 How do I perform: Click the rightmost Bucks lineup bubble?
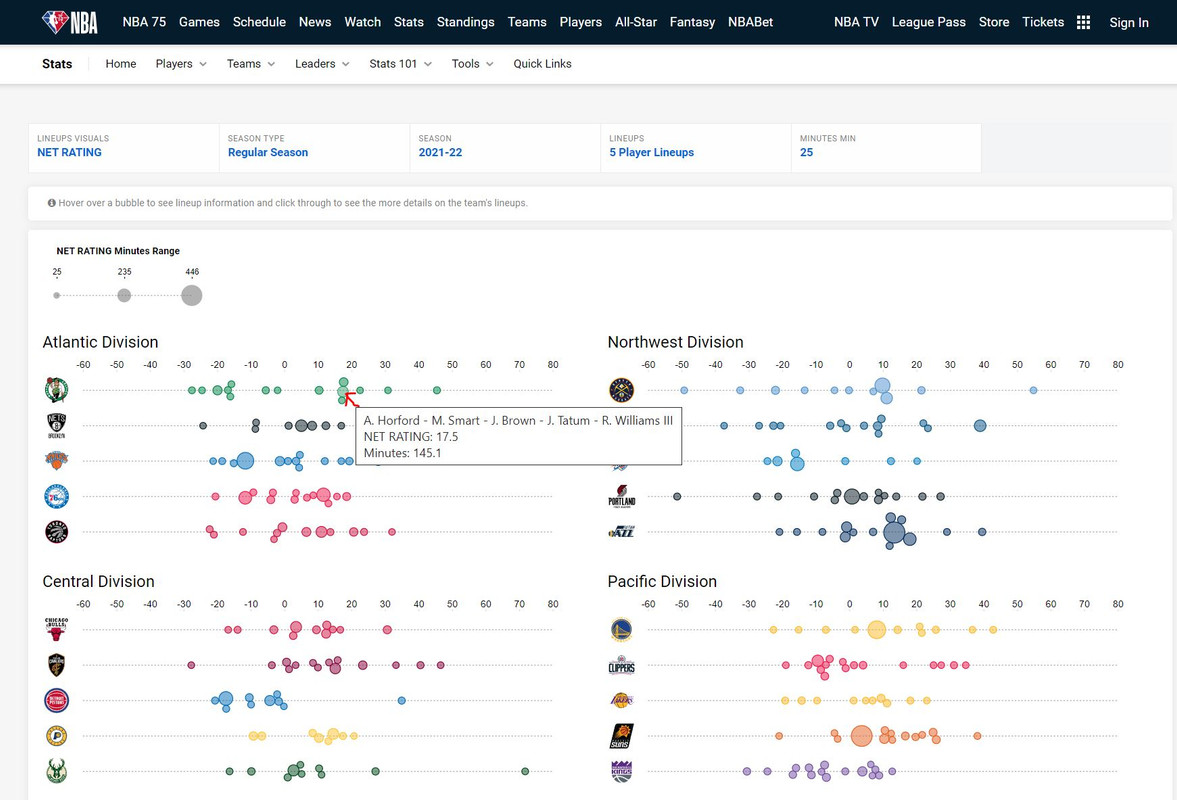pos(525,771)
